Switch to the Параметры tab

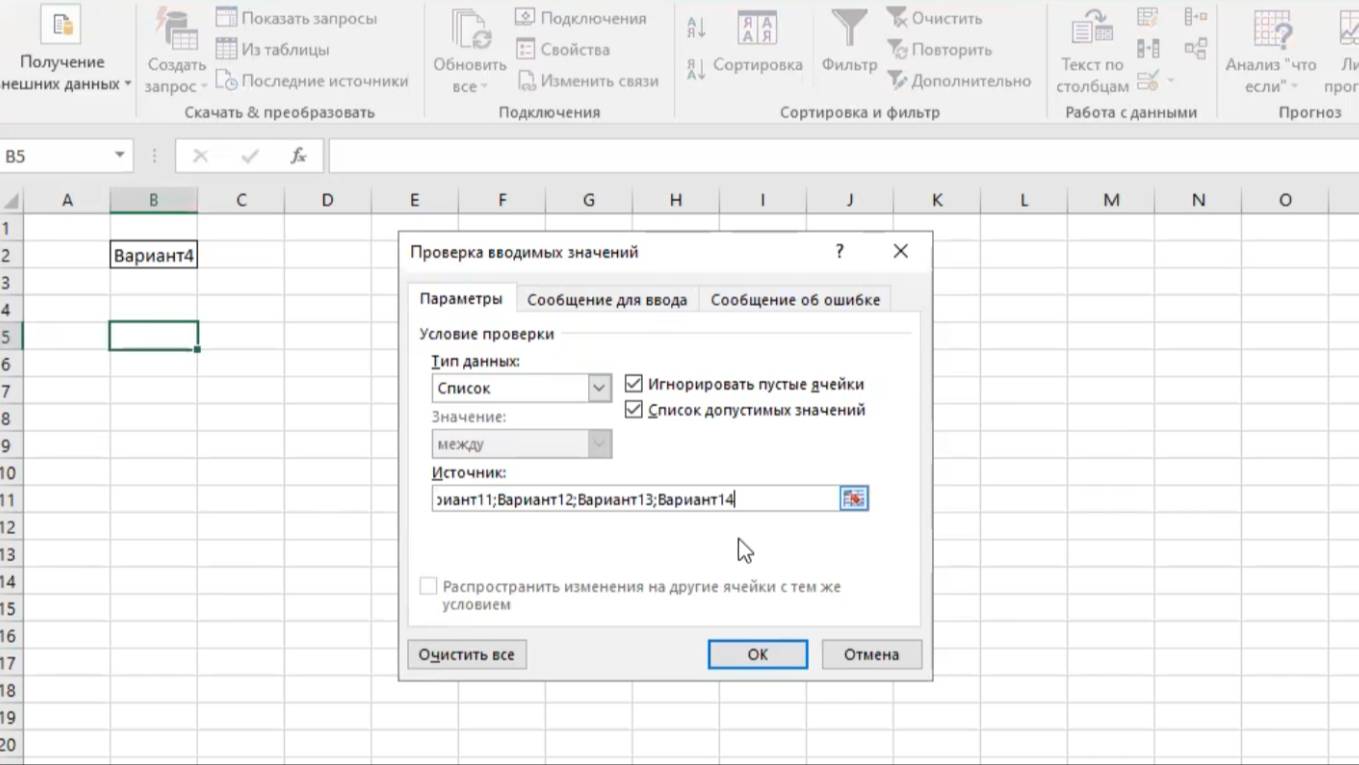point(461,299)
